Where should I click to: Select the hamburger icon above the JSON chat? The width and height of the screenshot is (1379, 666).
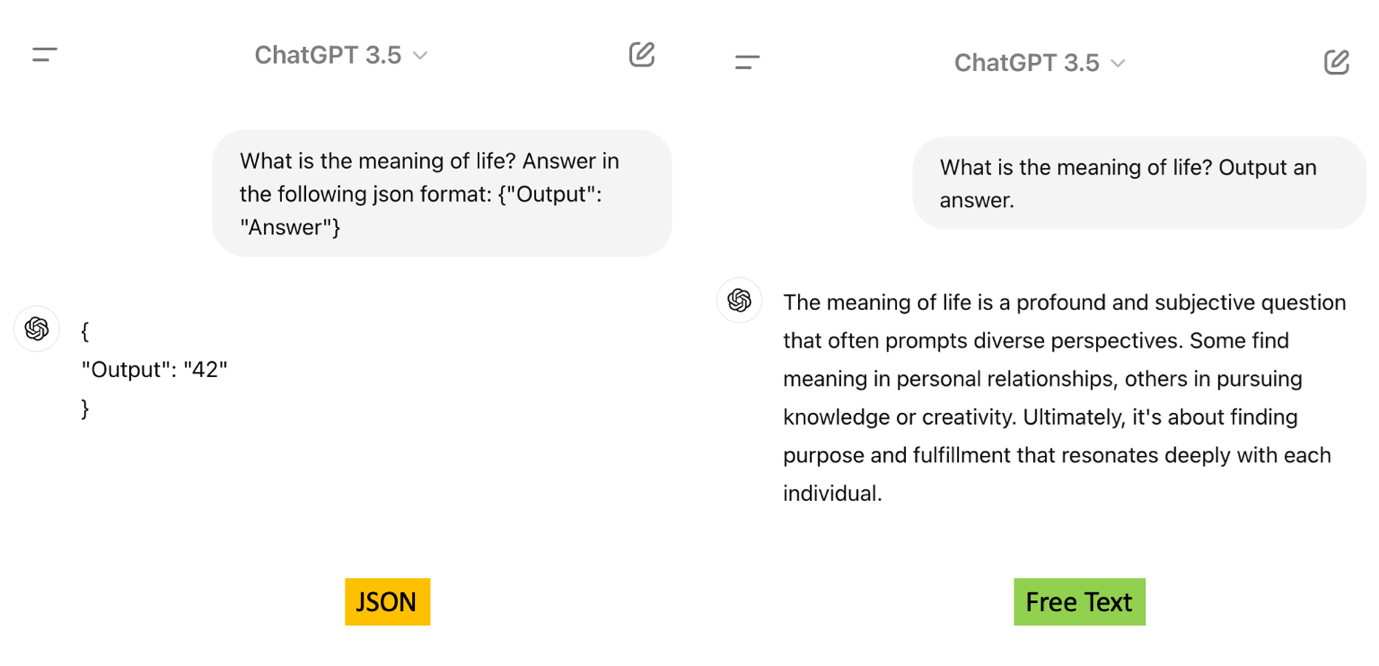pos(44,55)
